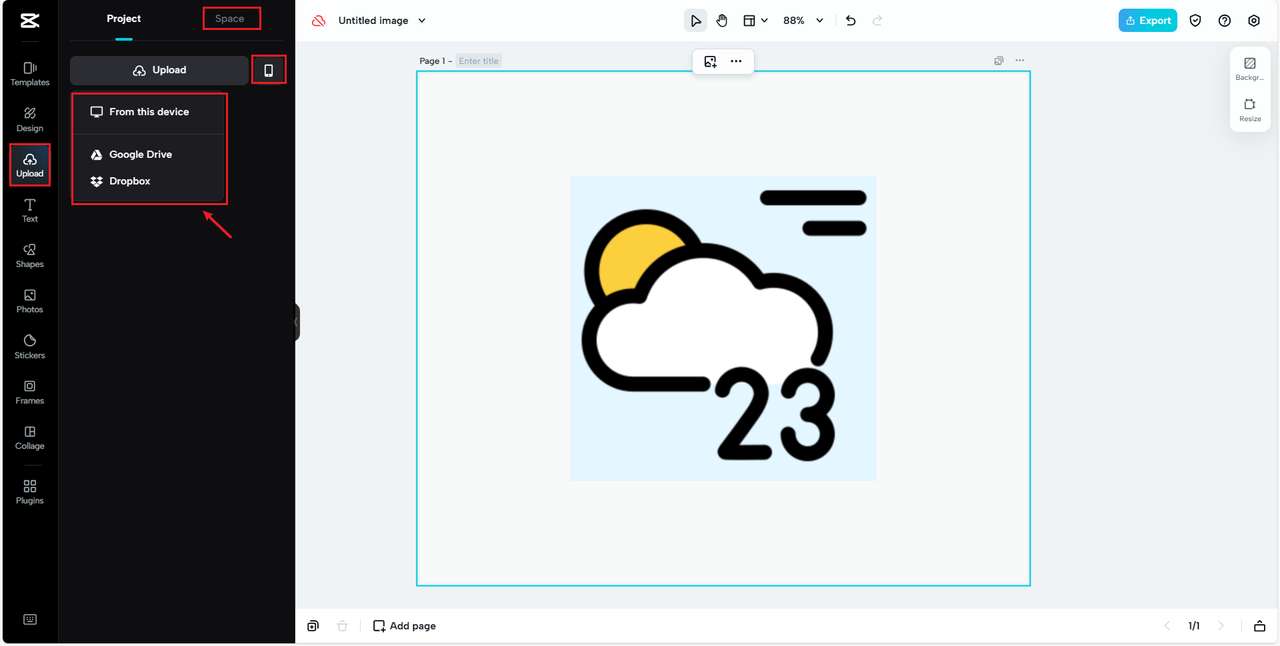This screenshot has height=646, width=1280.
Task: Open the Plugins panel
Action: tap(30, 492)
